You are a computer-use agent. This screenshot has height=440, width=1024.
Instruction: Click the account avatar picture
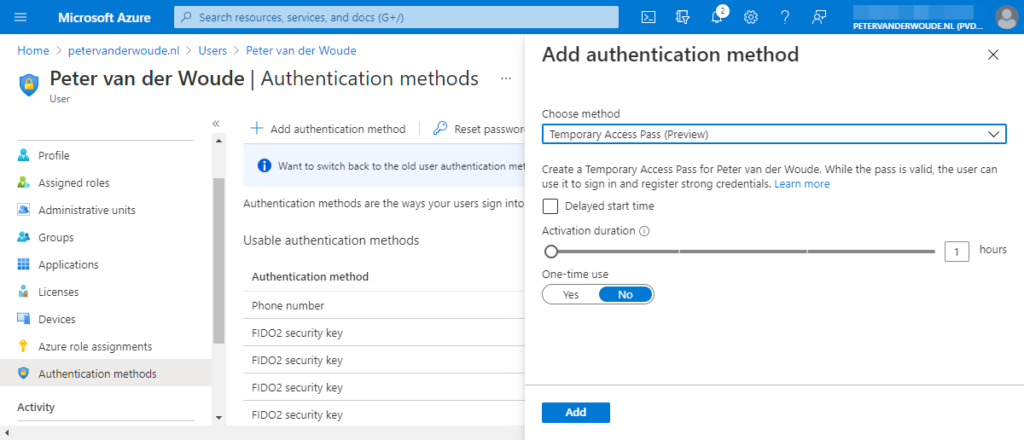1006,17
